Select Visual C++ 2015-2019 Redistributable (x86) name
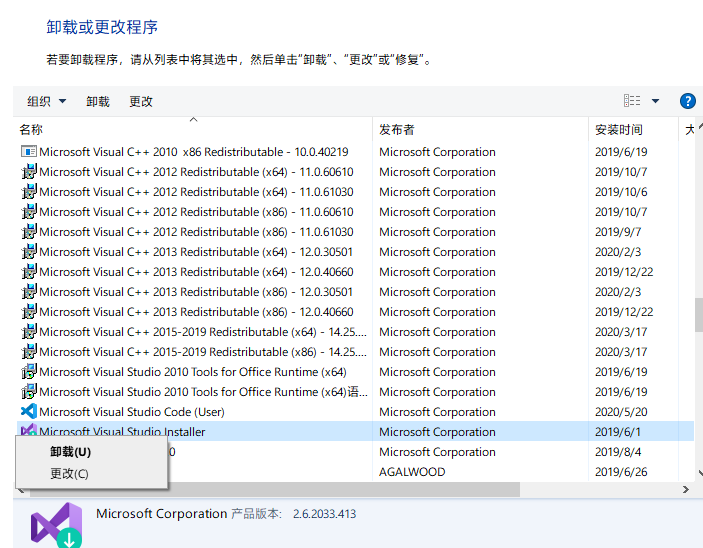The height and width of the screenshot is (548, 703). pyautogui.click(x=203, y=352)
